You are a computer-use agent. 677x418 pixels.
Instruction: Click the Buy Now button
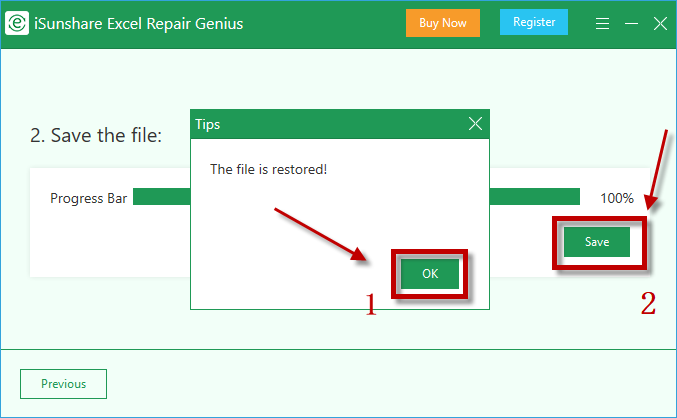(x=443, y=23)
